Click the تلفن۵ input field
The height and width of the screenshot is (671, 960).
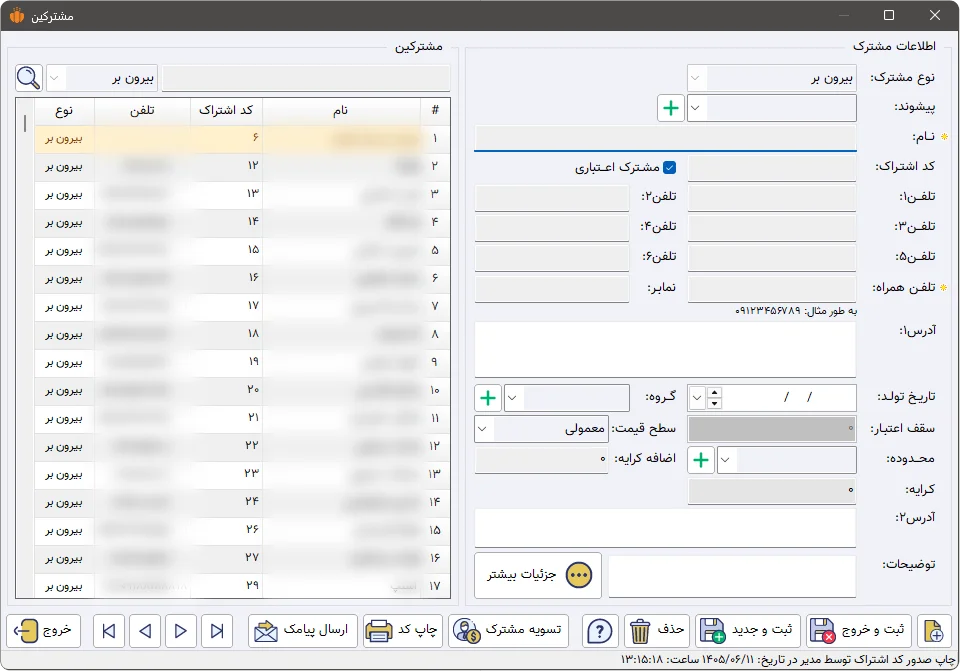click(x=771, y=257)
